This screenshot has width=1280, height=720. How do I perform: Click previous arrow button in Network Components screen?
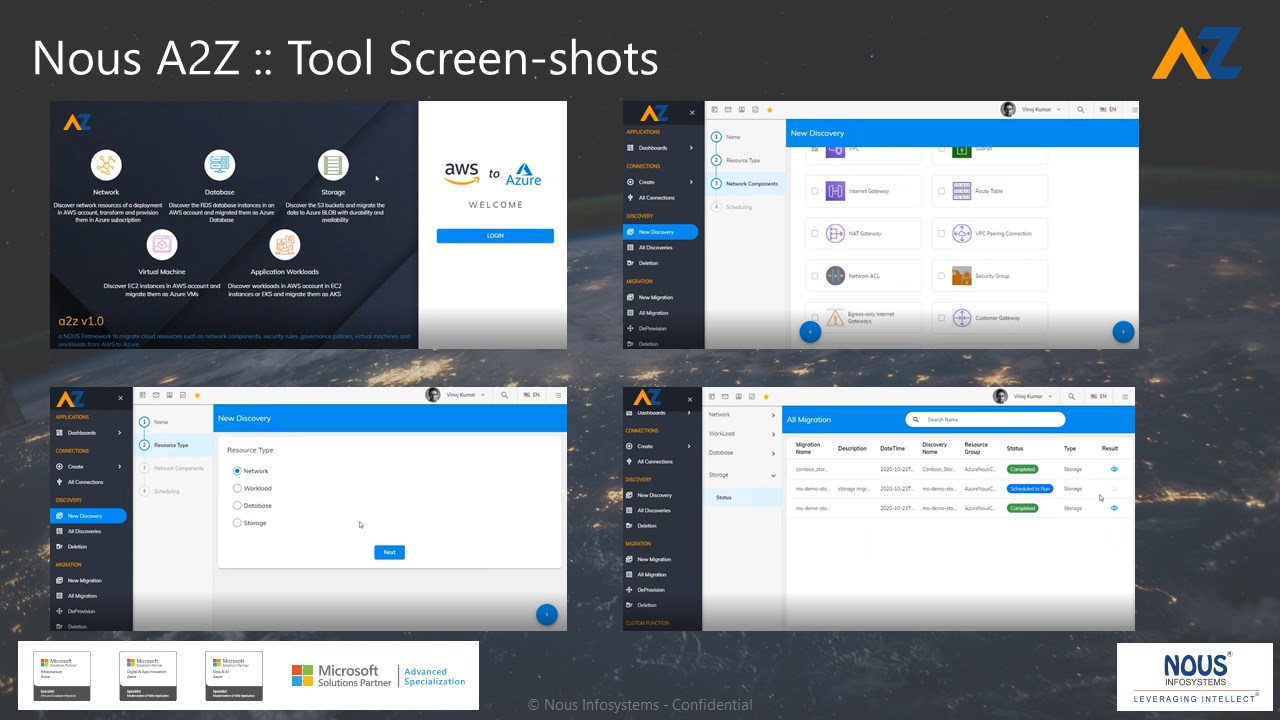point(810,332)
